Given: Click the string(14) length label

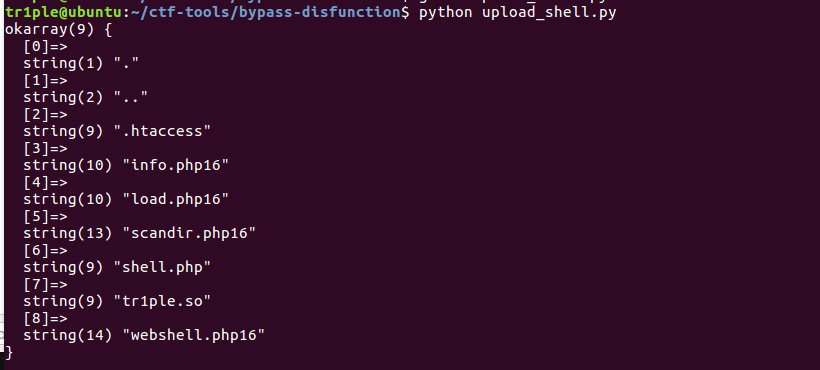Looking at the screenshot, I should coord(68,335).
